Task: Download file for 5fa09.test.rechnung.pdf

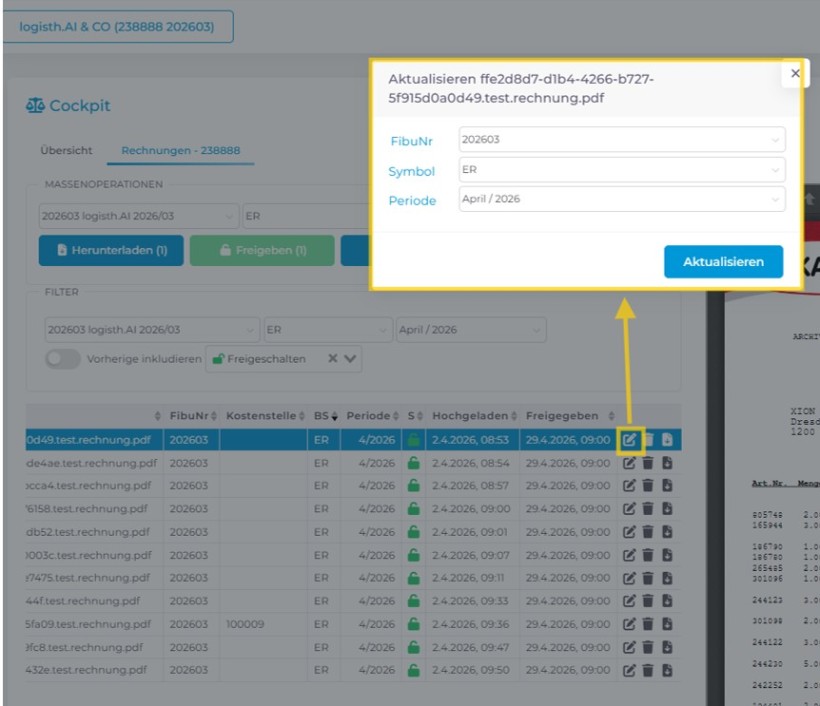Action: [667, 624]
